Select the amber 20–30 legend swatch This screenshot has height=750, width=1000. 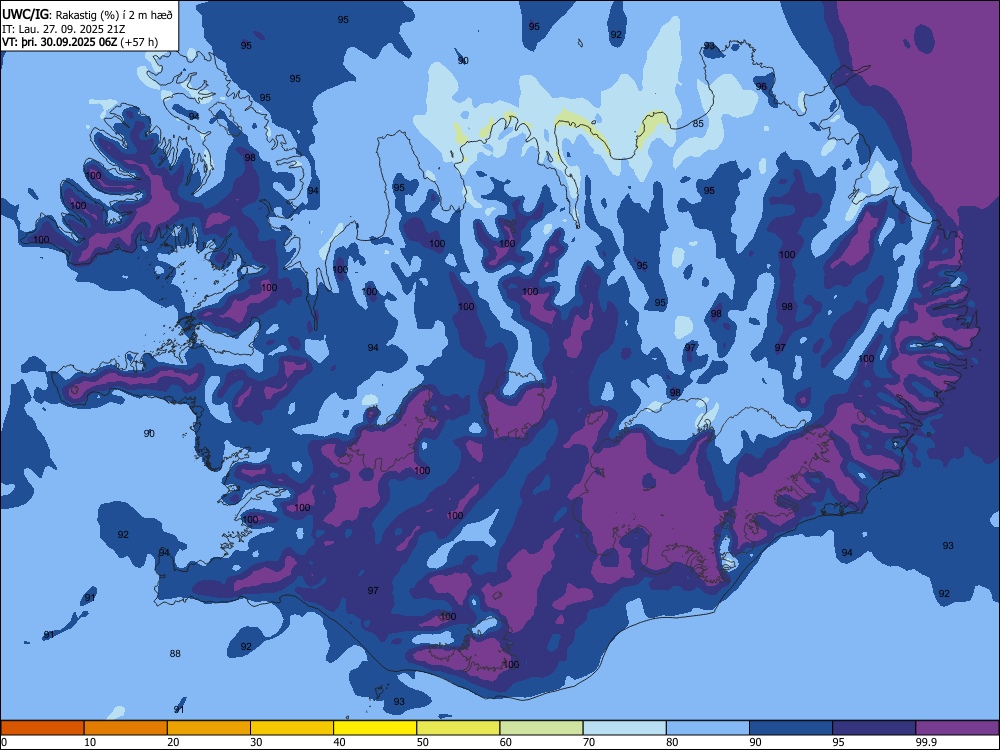[x=209, y=728]
